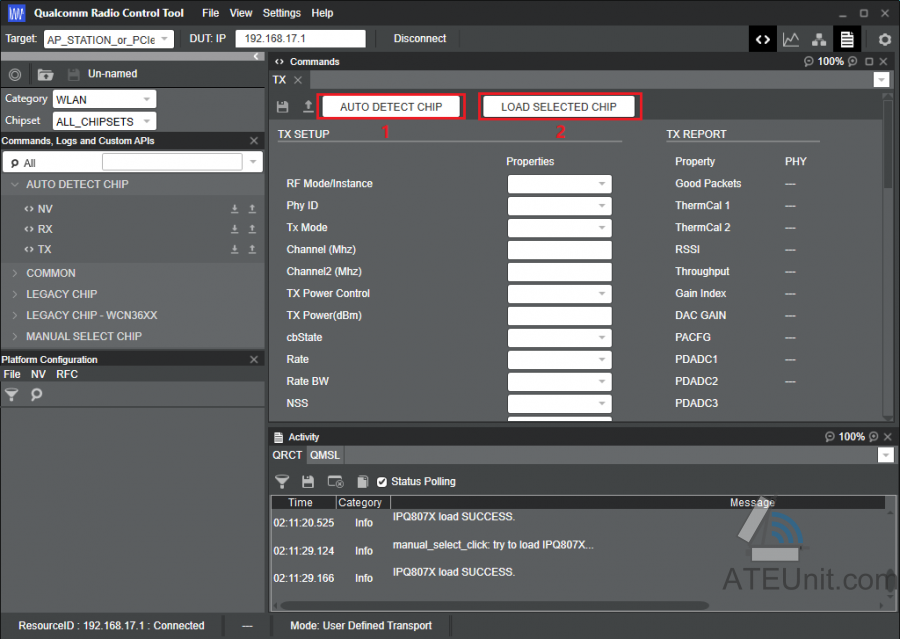Click download icon on the TX tree row

[235, 249]
